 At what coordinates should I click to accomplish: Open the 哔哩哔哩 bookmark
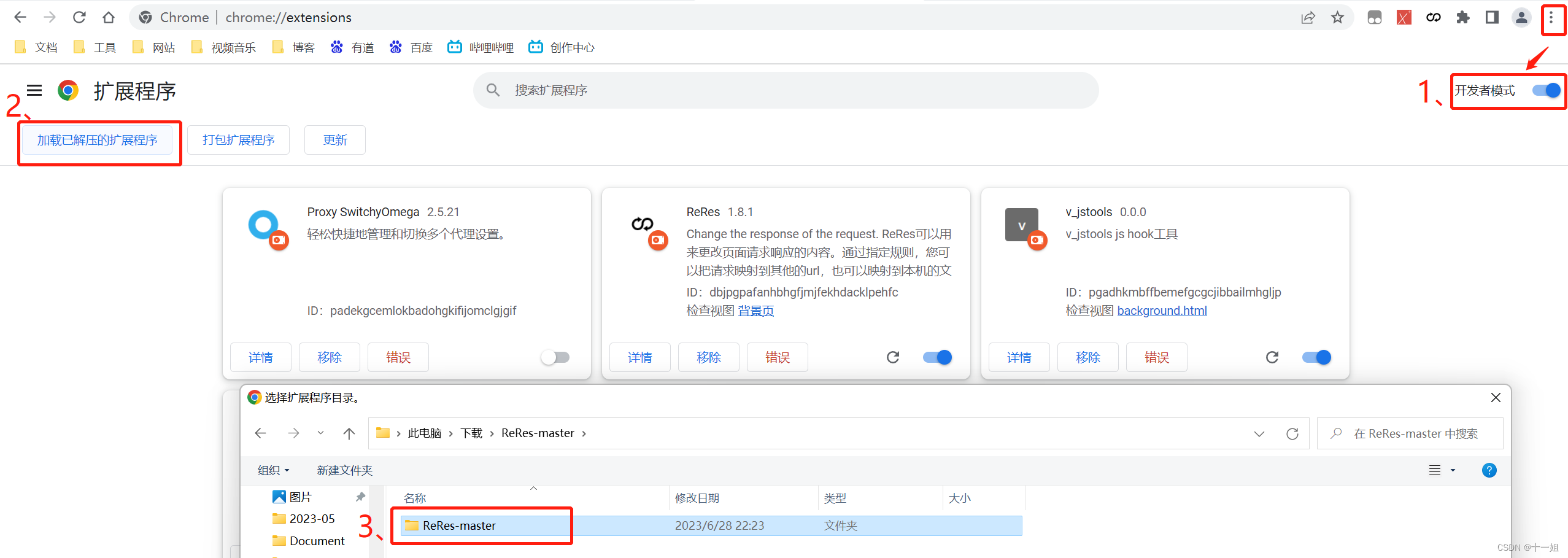481,47
